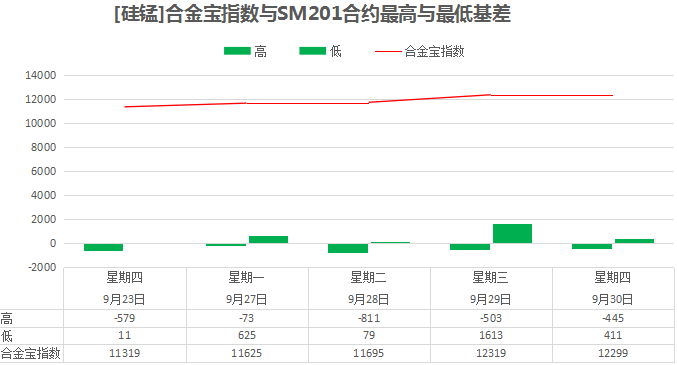Click the 9月28日 negative high bar

click(x=348, y=248)
